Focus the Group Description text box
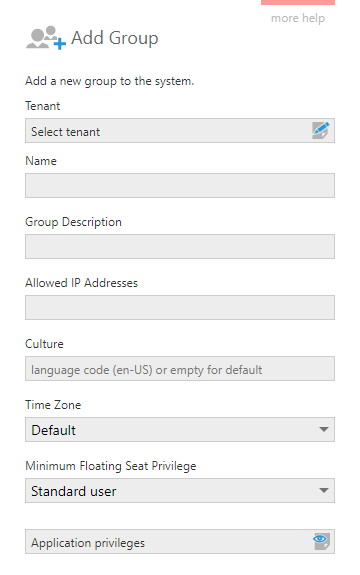This screenshot has width=360, height=575. [x=180, y=246]
